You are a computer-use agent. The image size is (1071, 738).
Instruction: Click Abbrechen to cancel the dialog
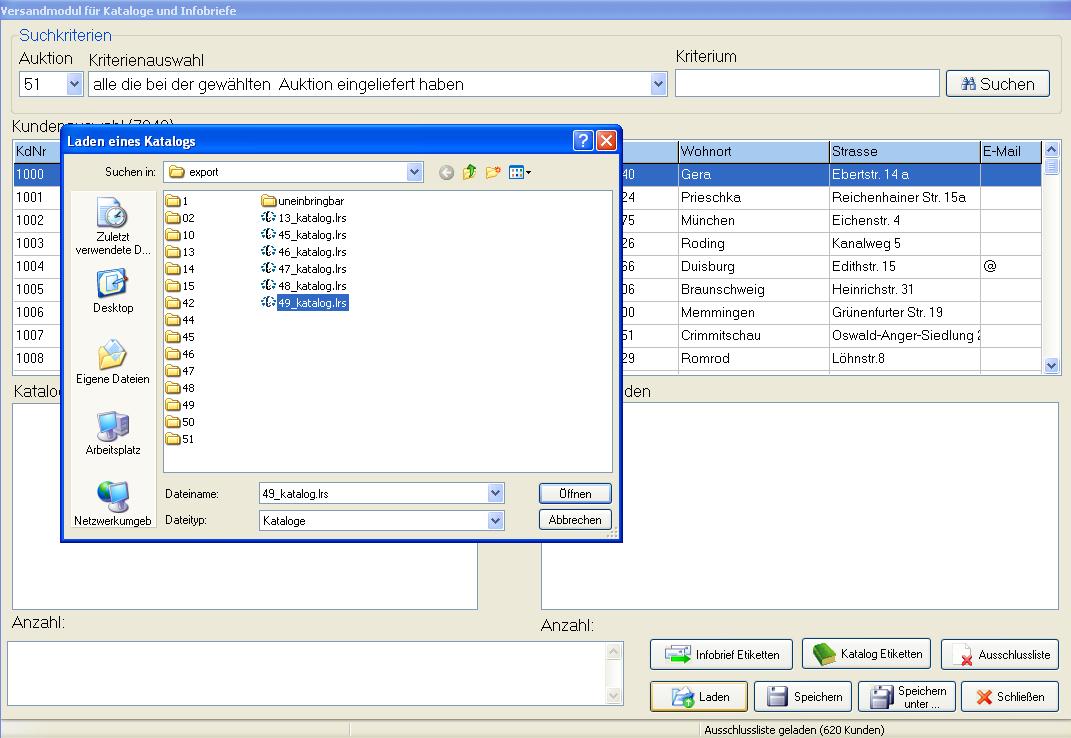coord(575,520)
